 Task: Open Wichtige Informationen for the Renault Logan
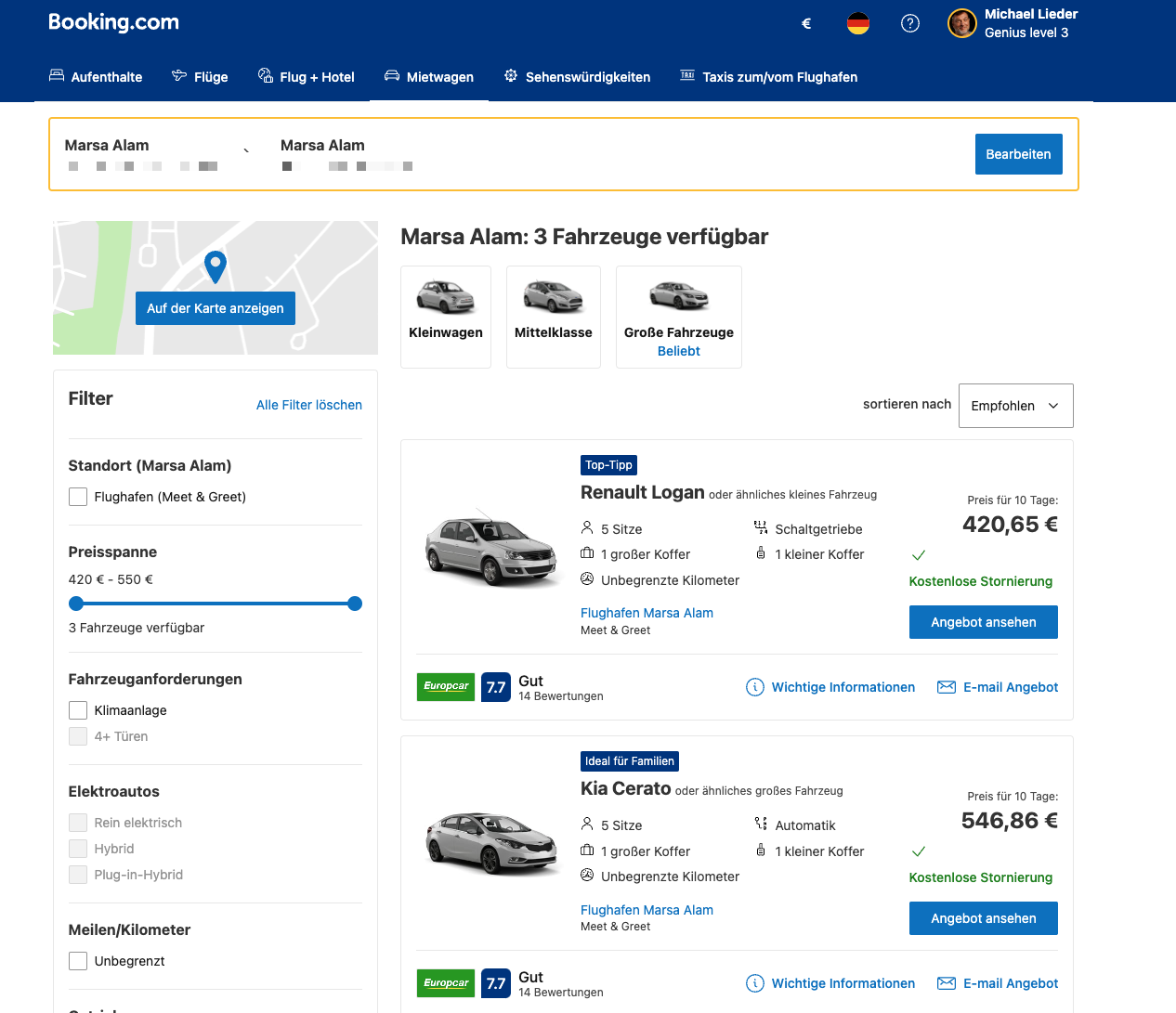(x=830, y=687)
